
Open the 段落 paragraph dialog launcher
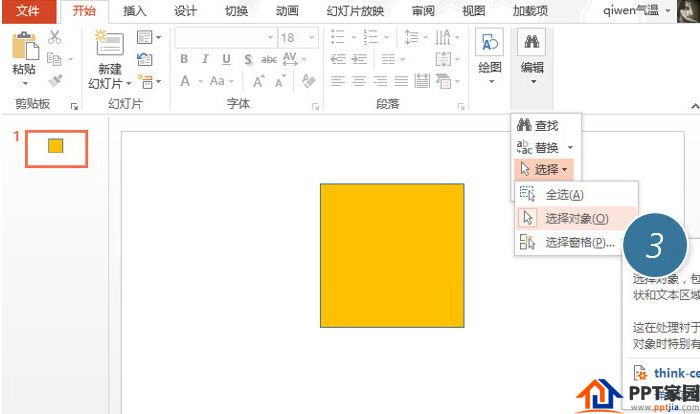click(x=461, y=106)
